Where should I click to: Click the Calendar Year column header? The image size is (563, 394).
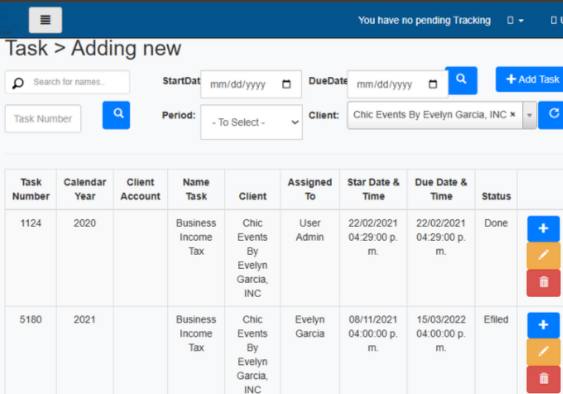(x=85, y=189)
